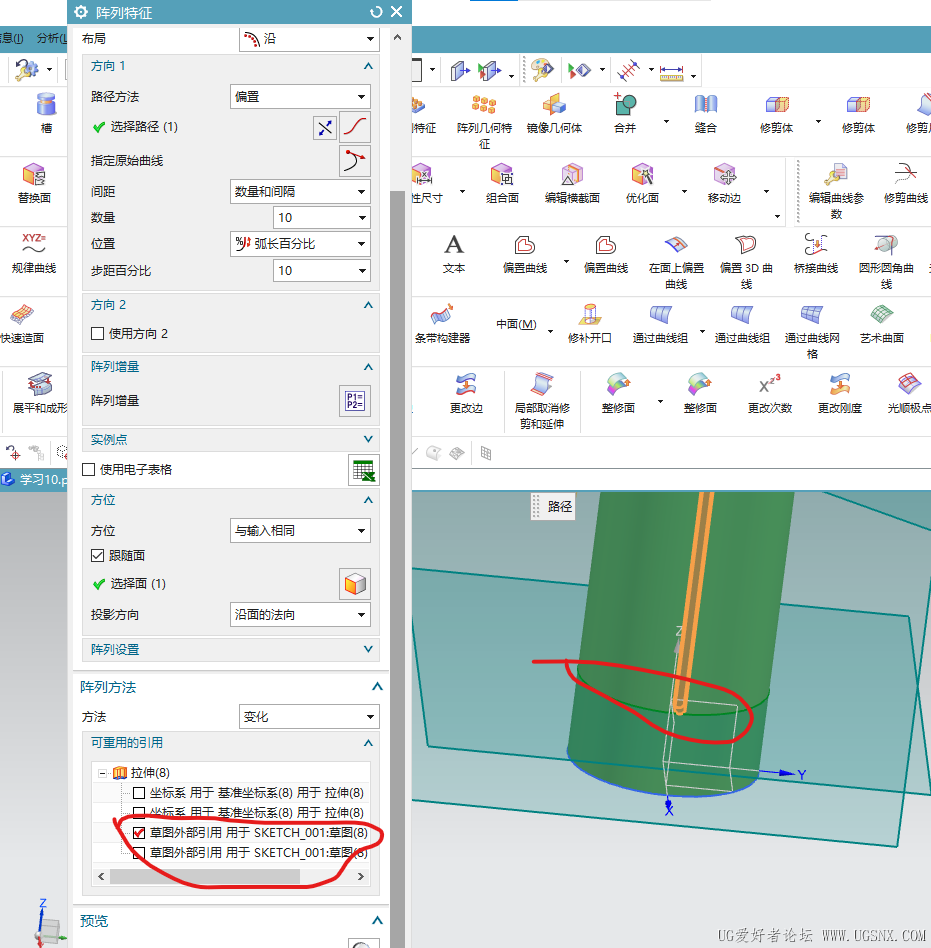Screen dimensions: 931x948
Task: Select the 镜像几何体 tool
Action: (554, 105)
